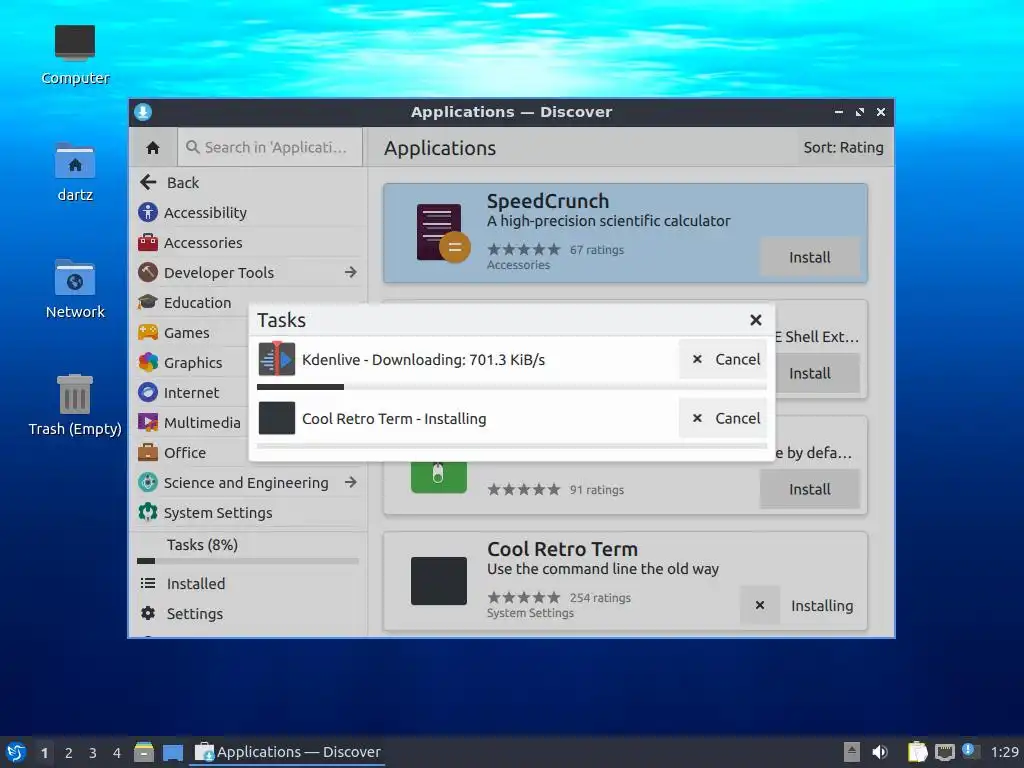Open the Games category
The height and width of the screenshot is (768, 1024).
click(191, 332)
